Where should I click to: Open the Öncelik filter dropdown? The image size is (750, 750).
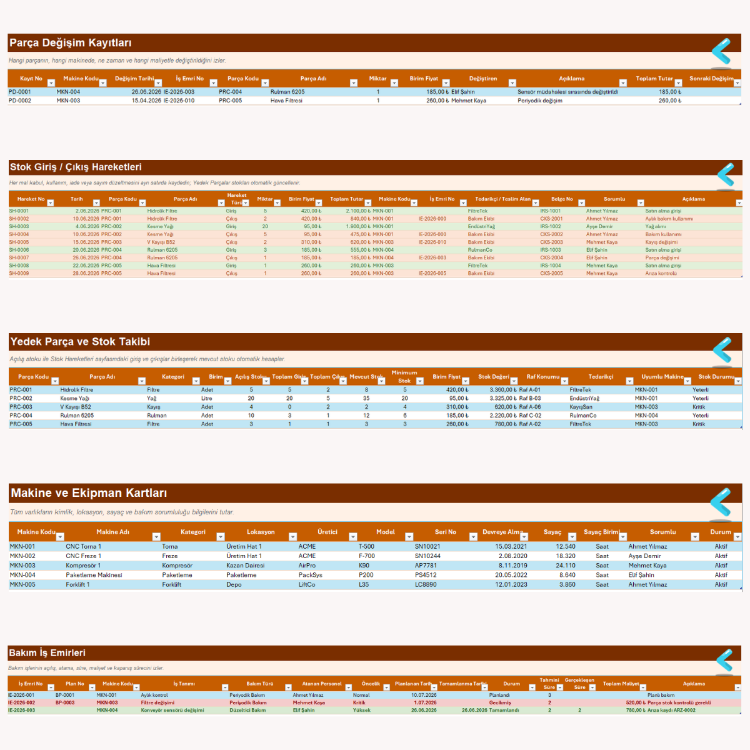386,687
